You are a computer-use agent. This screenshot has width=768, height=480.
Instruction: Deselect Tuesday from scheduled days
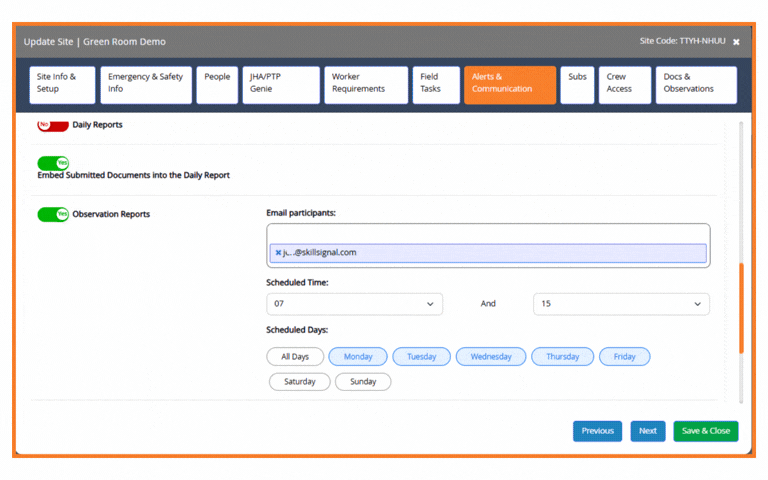pyautogui.click(x=421, y=357)
